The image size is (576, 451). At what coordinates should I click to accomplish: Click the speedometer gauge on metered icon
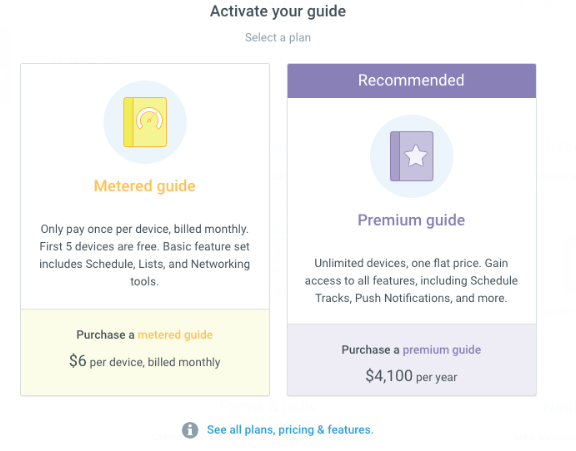(149, 119)
